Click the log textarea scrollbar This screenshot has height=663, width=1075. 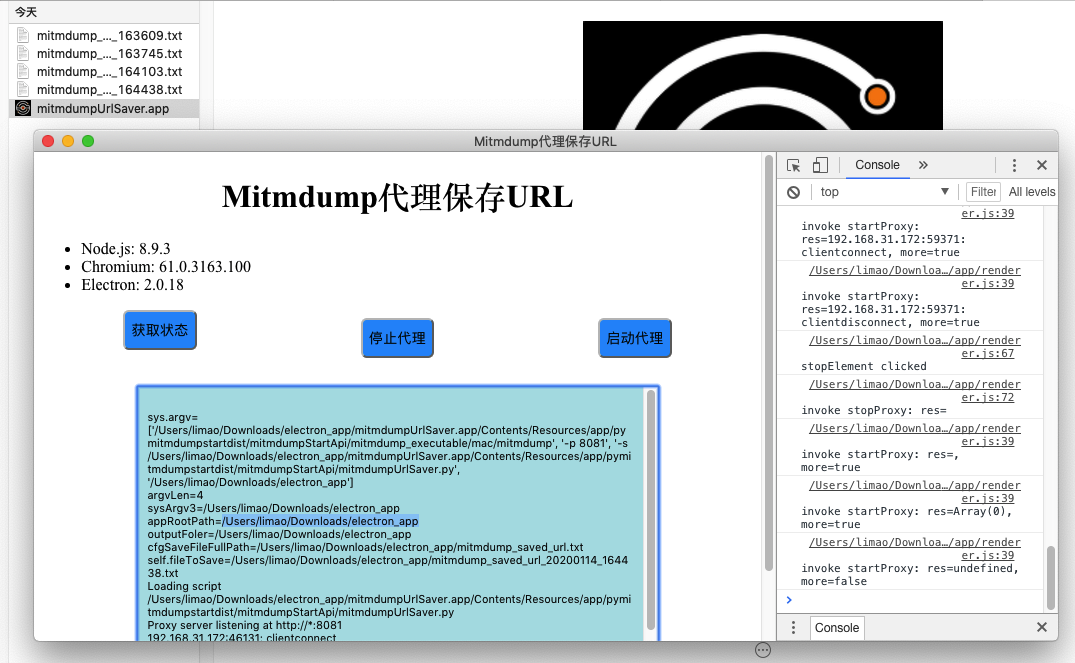tap(651, 510)
